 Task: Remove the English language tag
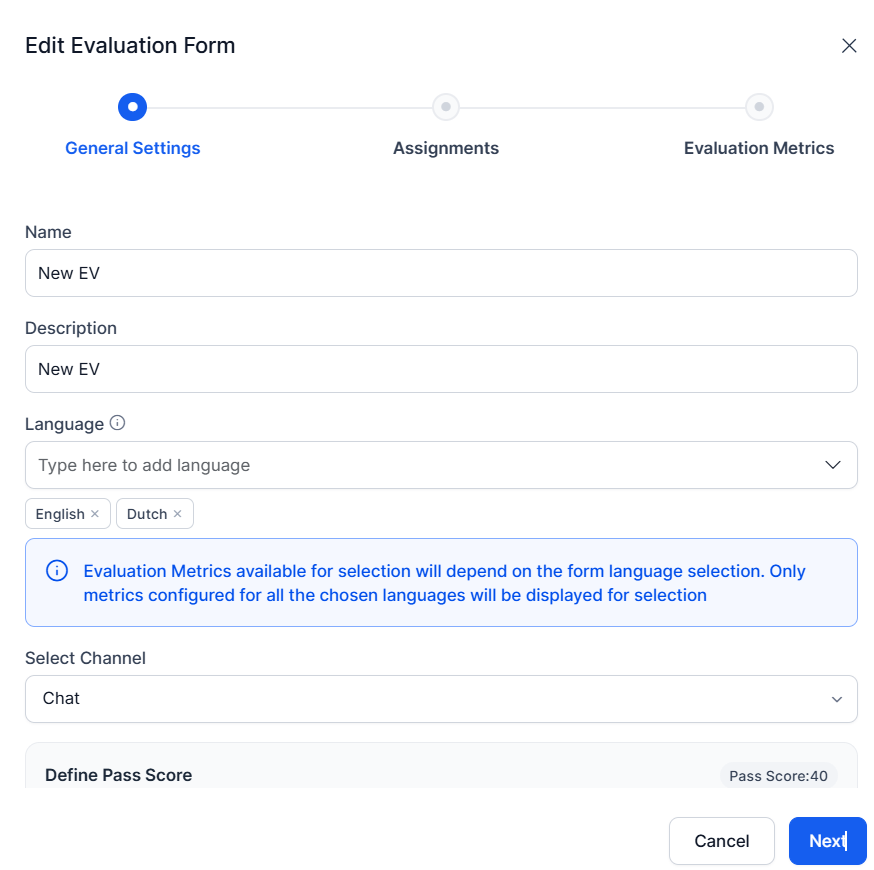[95, 513]
